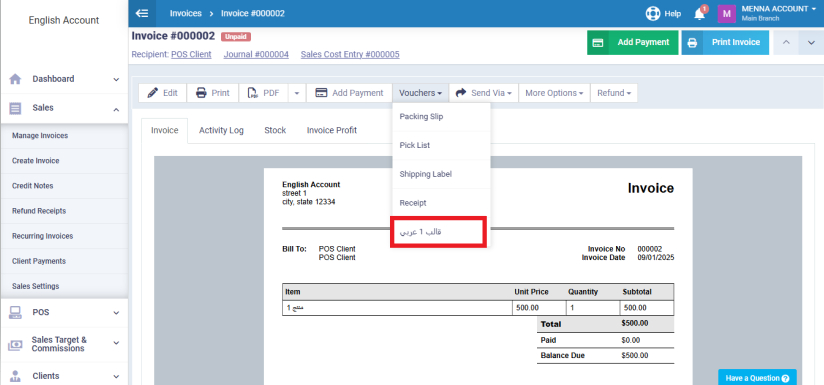Click the Have a Question button

point(757,378)
